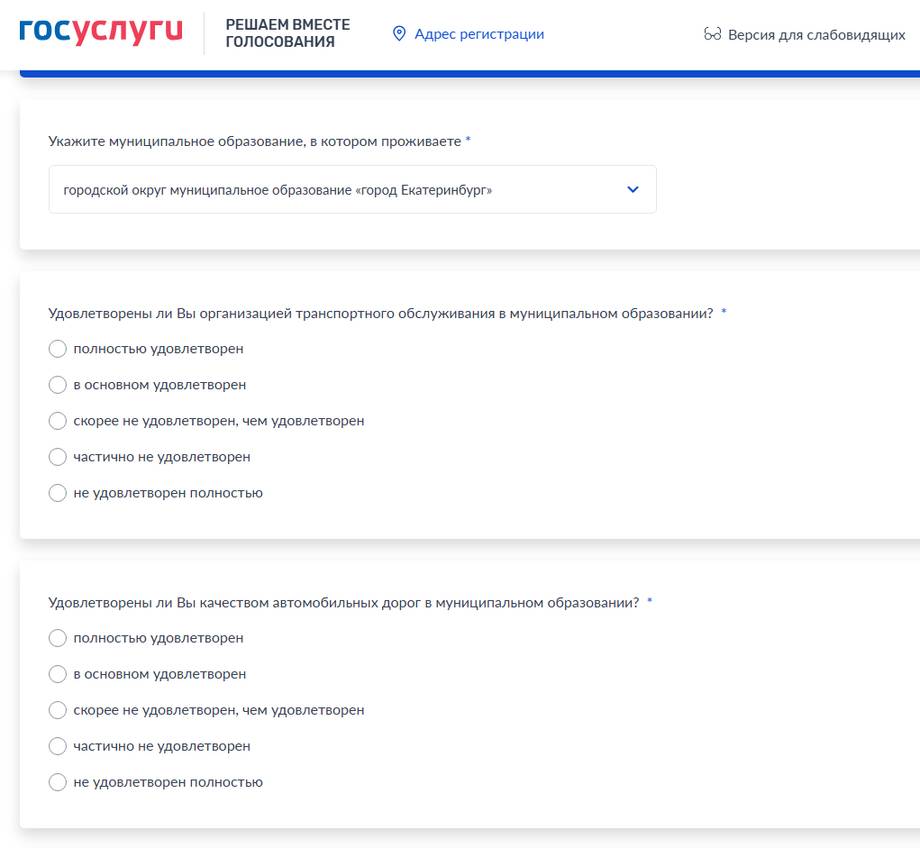
Task: Select 'в основном удовлетворен' for road quality
Action: tap(58, 674)
